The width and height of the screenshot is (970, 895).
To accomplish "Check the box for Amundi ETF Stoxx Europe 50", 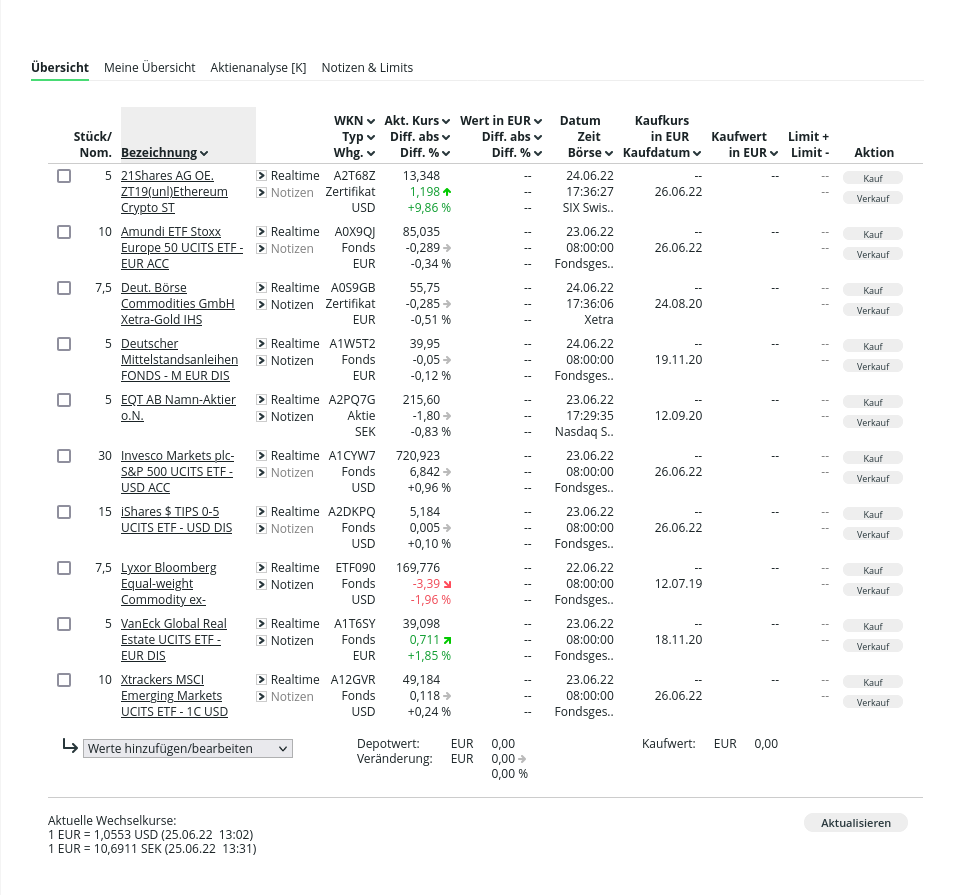I will click(x=64, y=232).
